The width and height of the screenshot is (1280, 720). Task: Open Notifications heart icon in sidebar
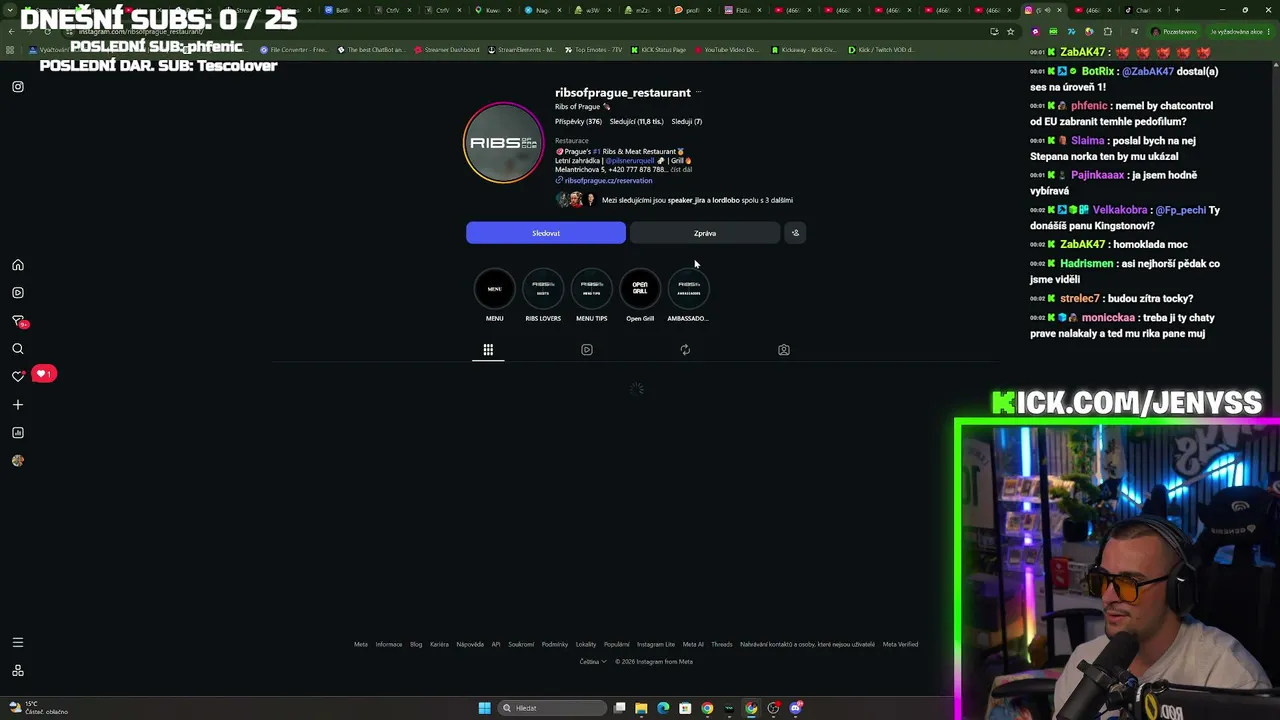[x=18, y=376]
